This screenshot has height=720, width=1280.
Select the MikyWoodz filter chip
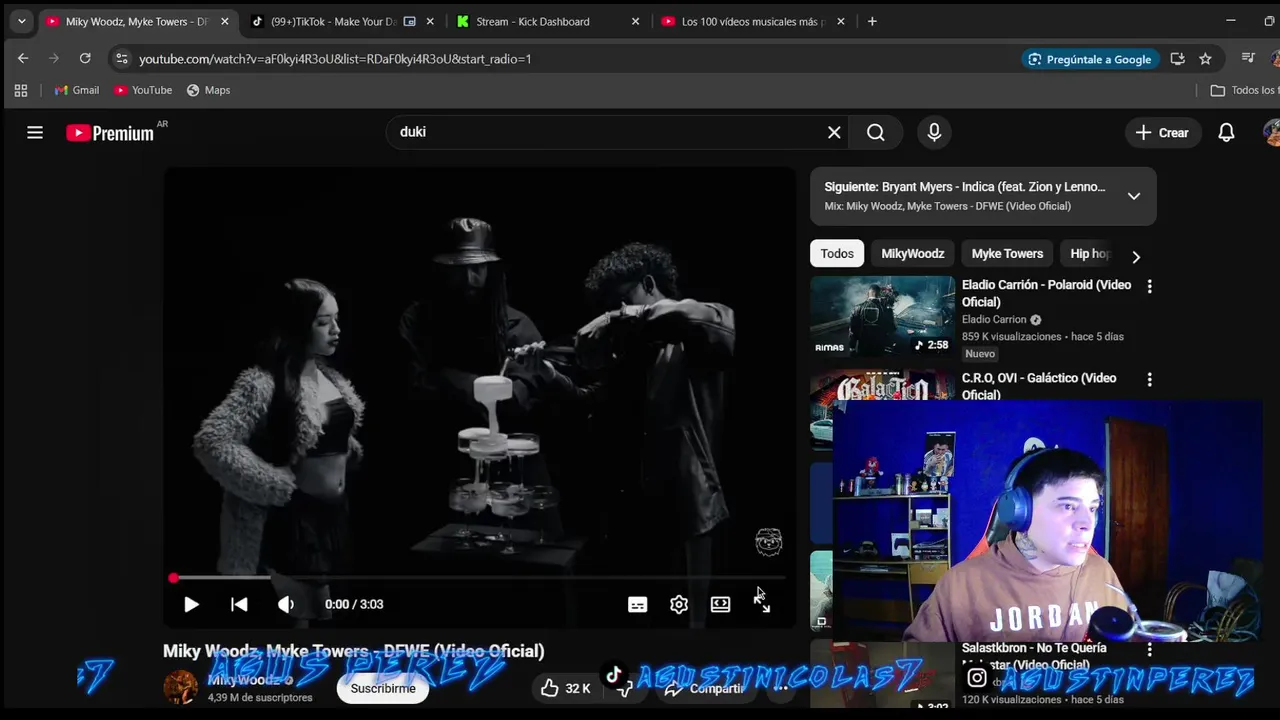tap(913, 254)
